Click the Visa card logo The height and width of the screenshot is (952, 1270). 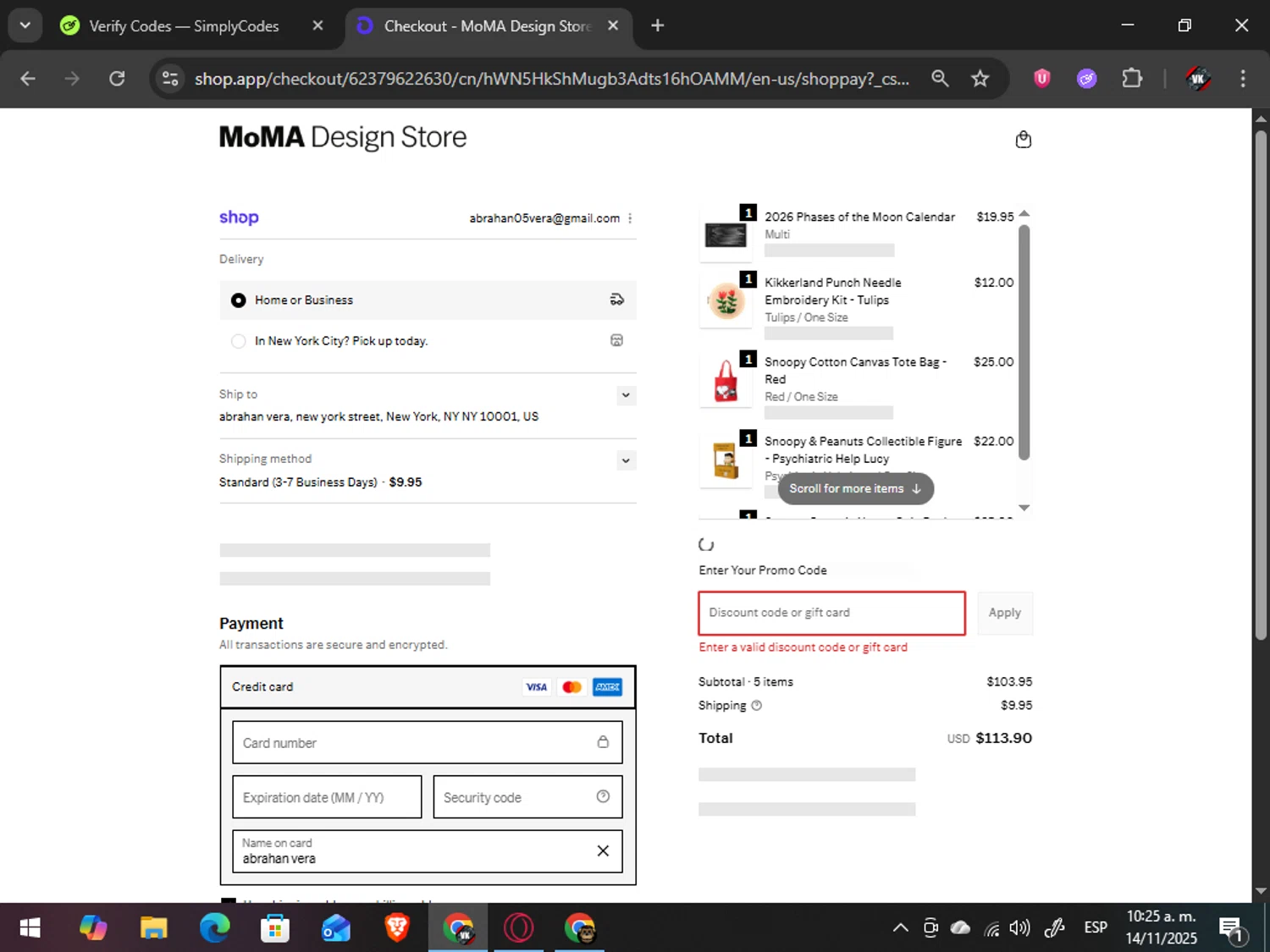[536, 687]
